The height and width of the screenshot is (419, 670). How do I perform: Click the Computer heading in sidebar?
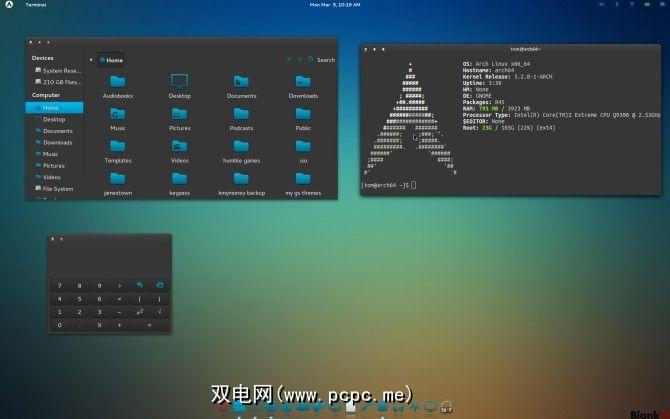[x=46, y=95]
